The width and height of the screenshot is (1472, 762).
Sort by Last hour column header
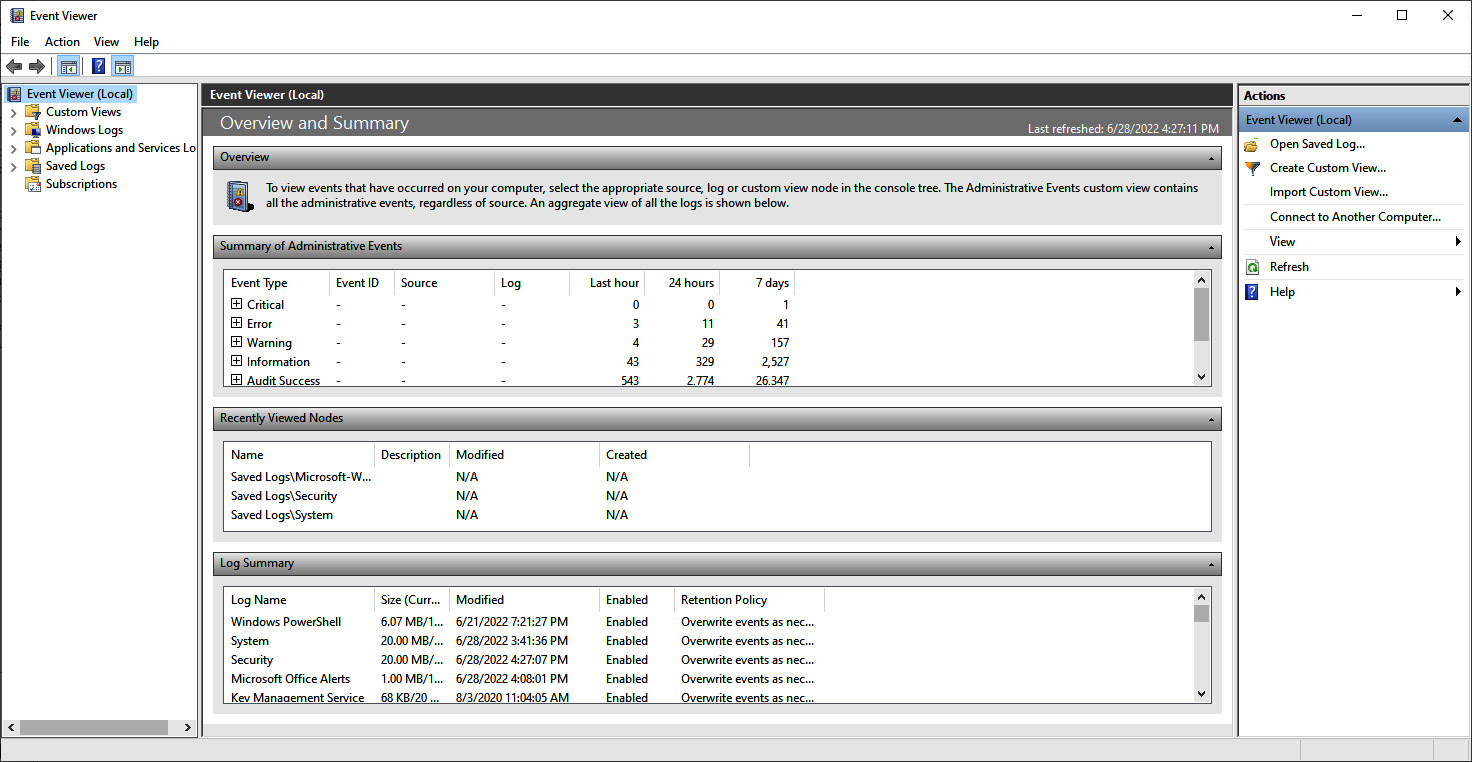pyautogui.click(x=607, y=283)
